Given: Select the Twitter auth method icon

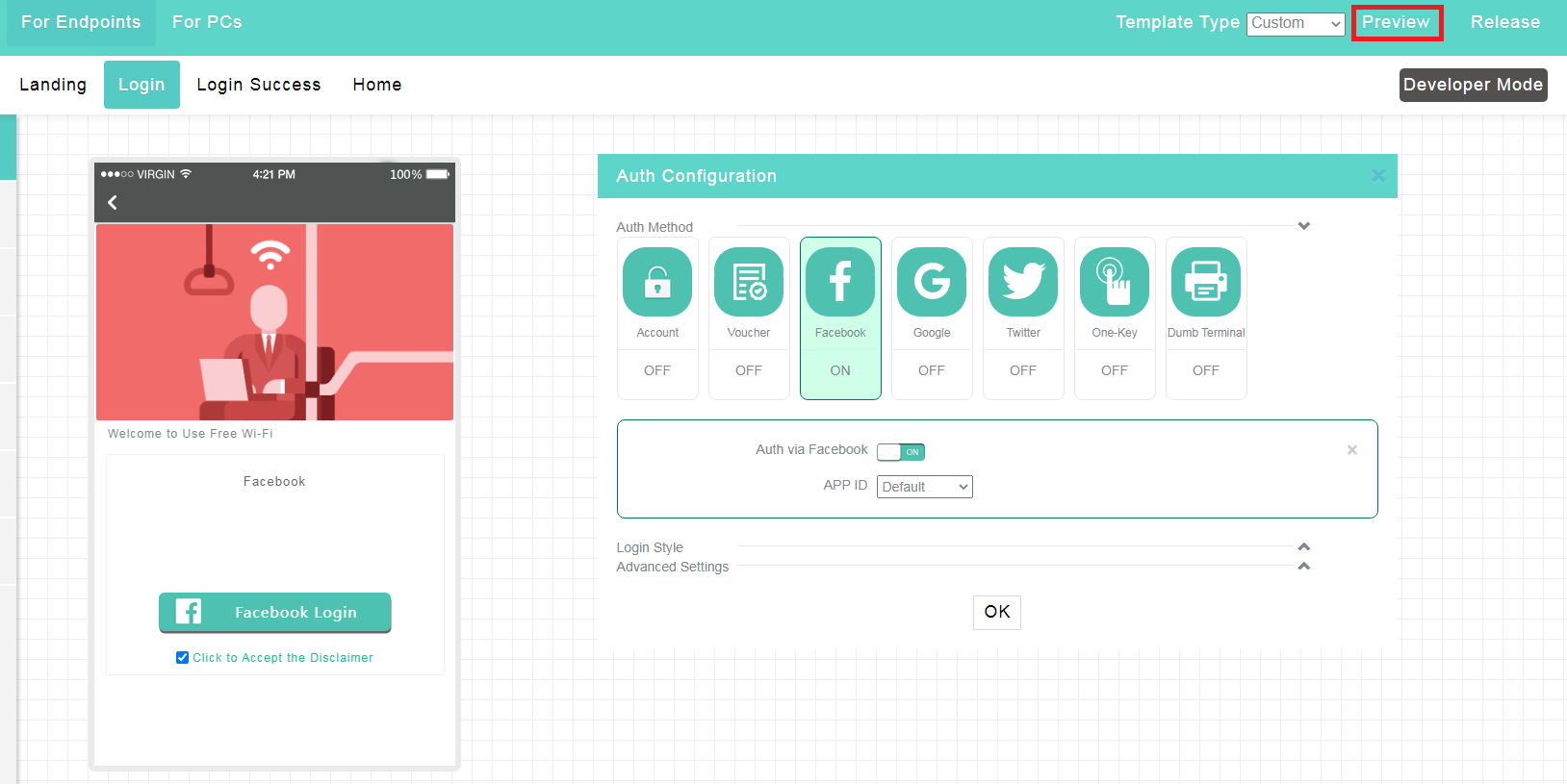Looking at the screenshot, I should tap(1023, 282).
